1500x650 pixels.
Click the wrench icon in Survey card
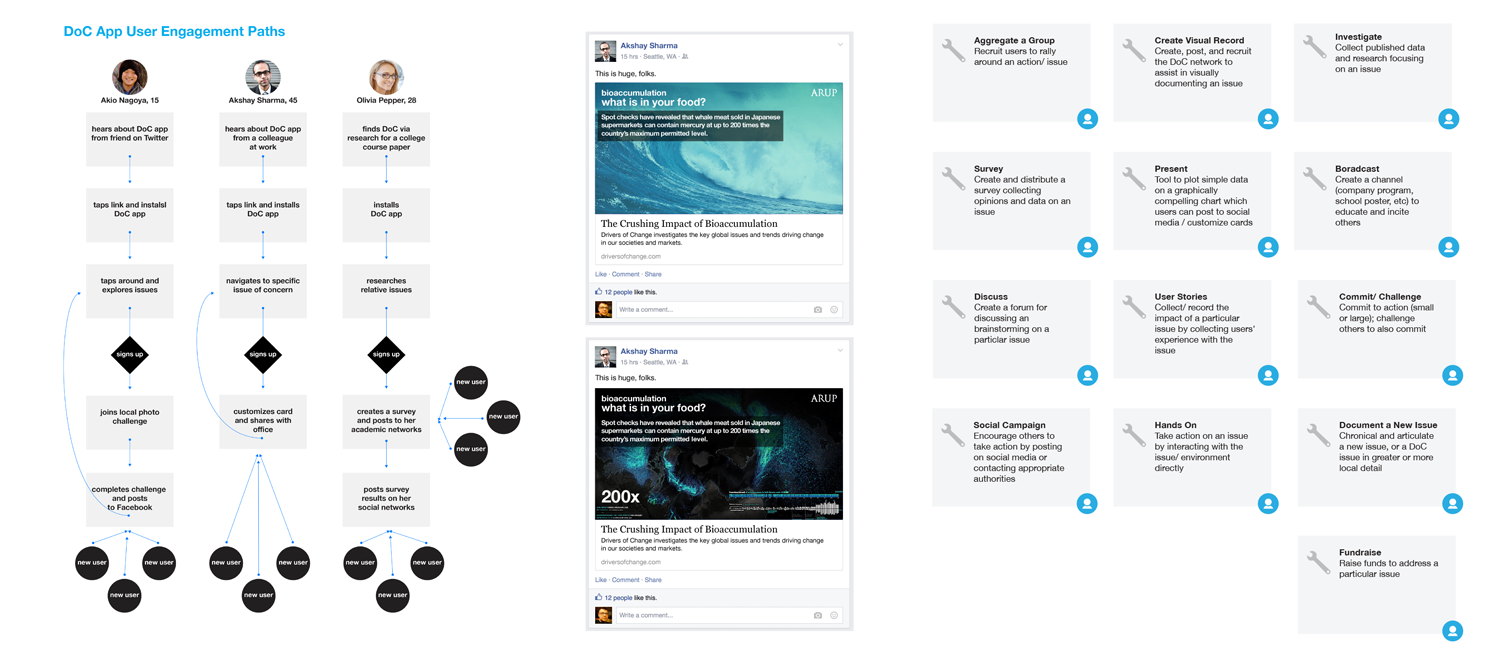click(x=953, y=178)
